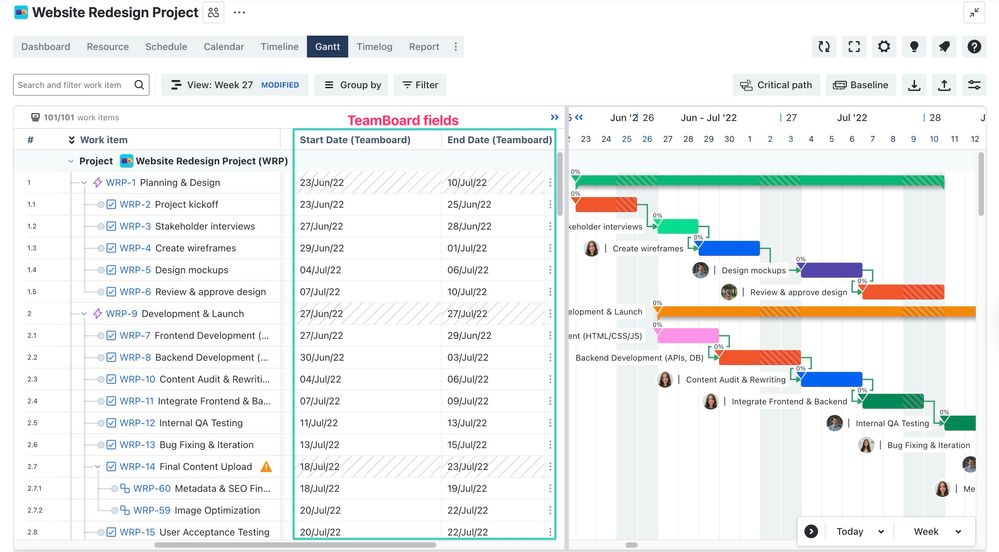The width and height of the screenshot is (999, 552).
Task: Switch to the Calendar tab
Action: pos(224,47)
